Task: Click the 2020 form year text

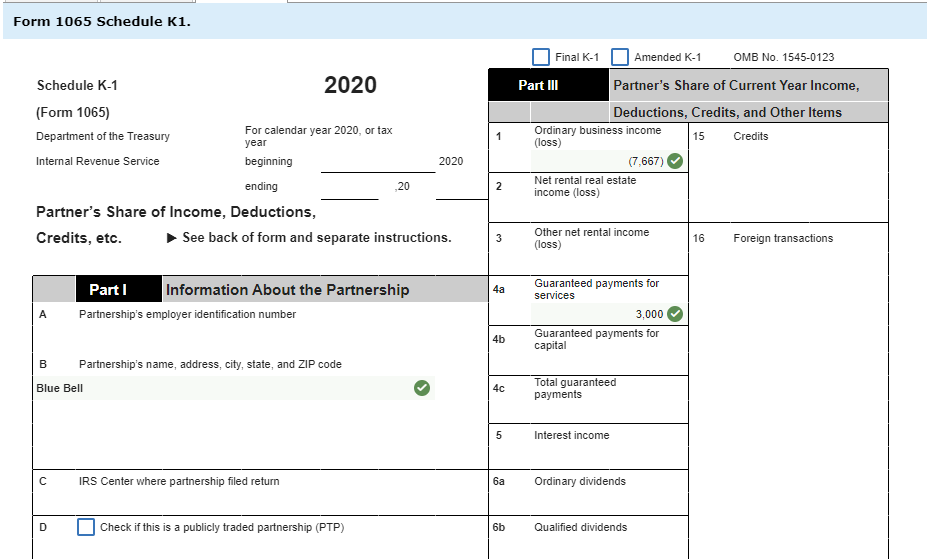Action: coord(350,85)
